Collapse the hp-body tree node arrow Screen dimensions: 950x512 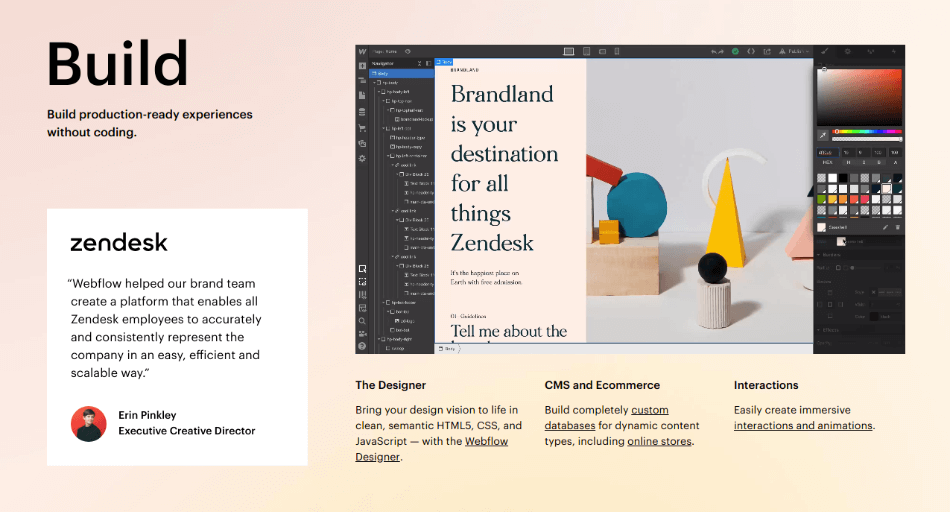tap(374, 82)
